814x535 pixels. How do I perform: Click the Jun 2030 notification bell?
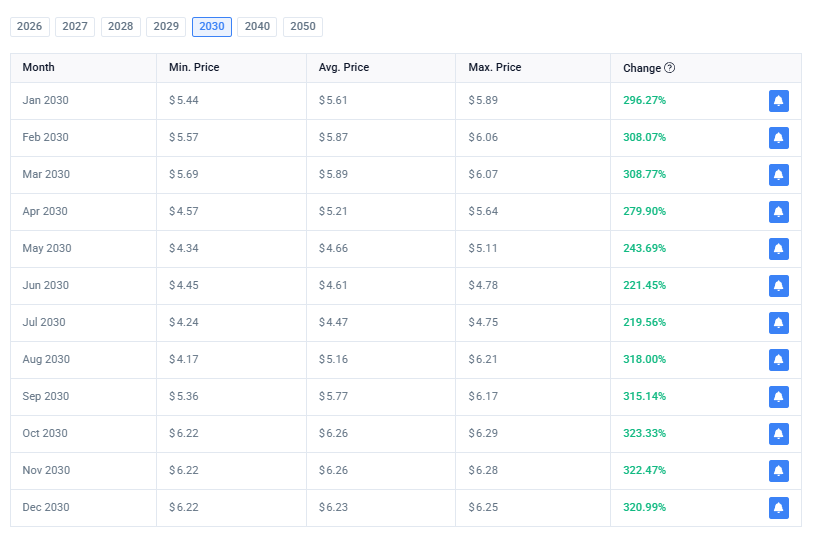778,285
